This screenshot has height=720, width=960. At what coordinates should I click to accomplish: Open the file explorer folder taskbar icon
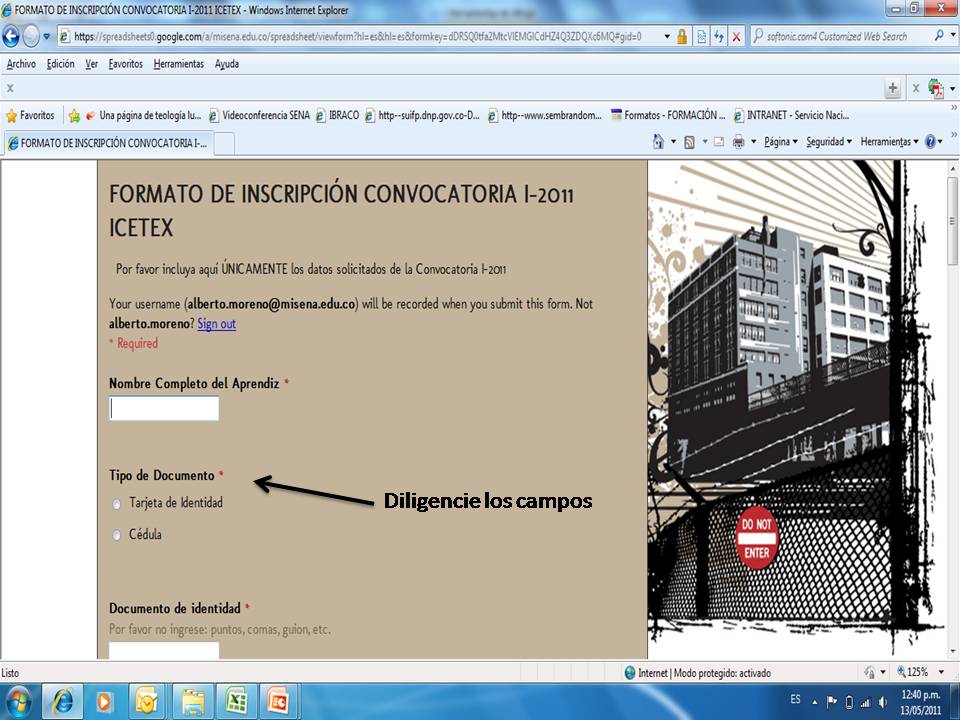[193, 702]
